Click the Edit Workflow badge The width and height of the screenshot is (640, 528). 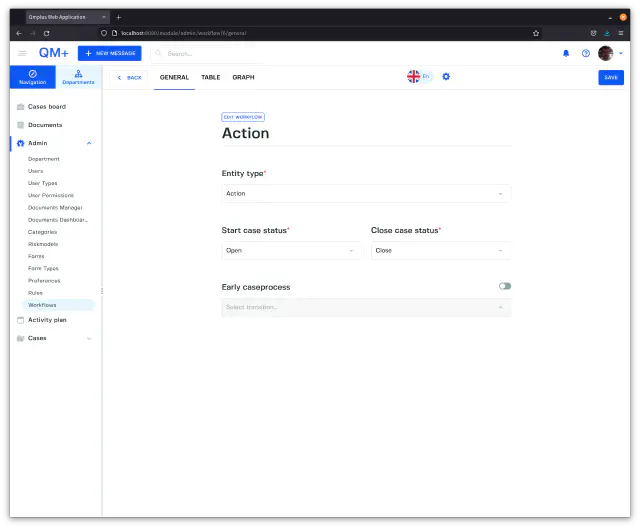243,117
